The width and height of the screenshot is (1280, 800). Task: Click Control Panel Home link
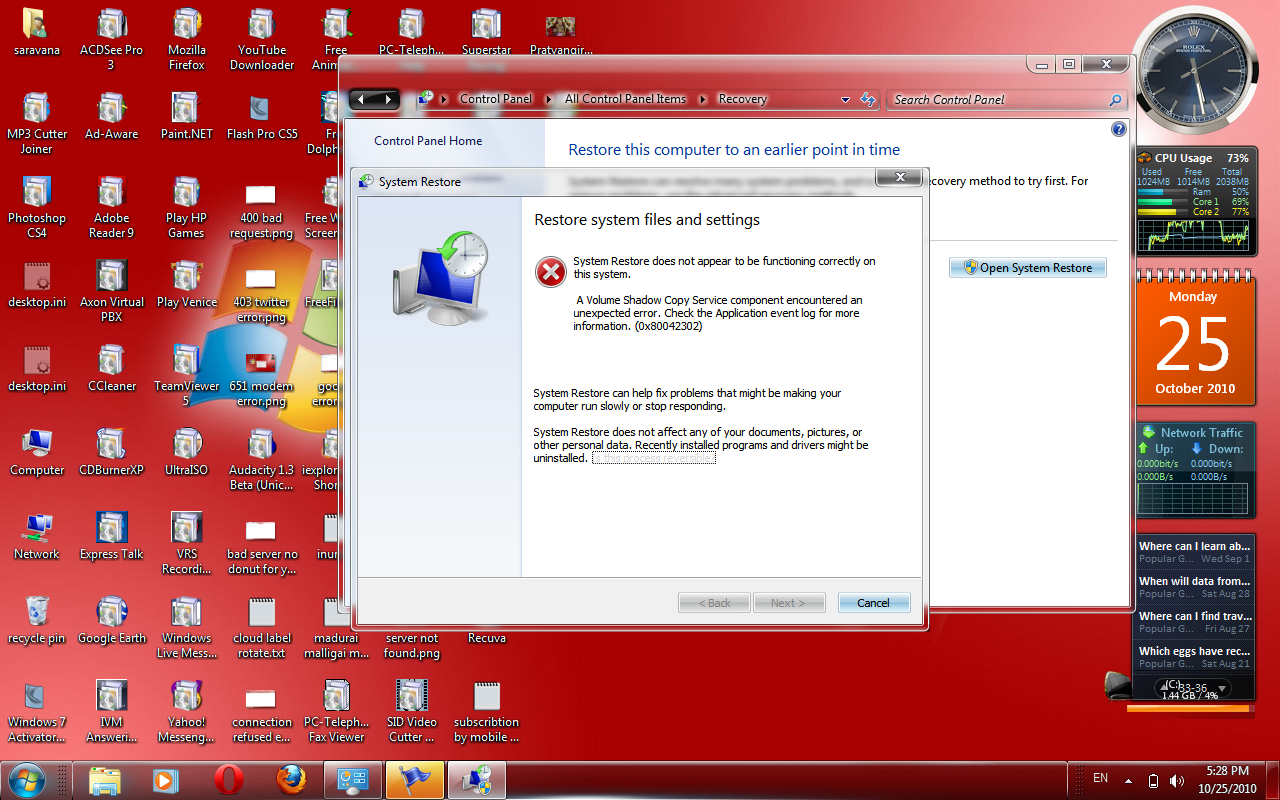tap(428, 141)
